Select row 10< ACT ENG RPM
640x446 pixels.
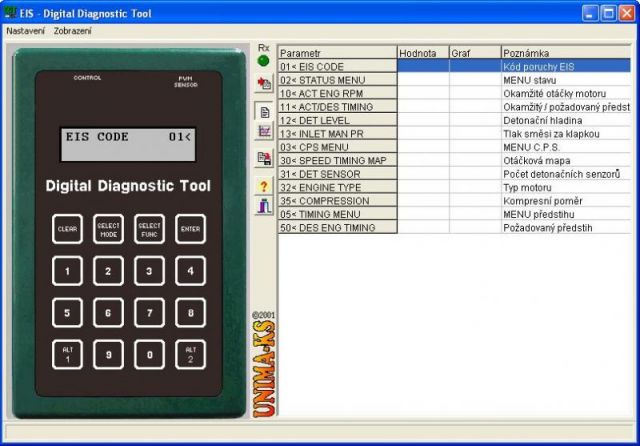click(454, 93)
